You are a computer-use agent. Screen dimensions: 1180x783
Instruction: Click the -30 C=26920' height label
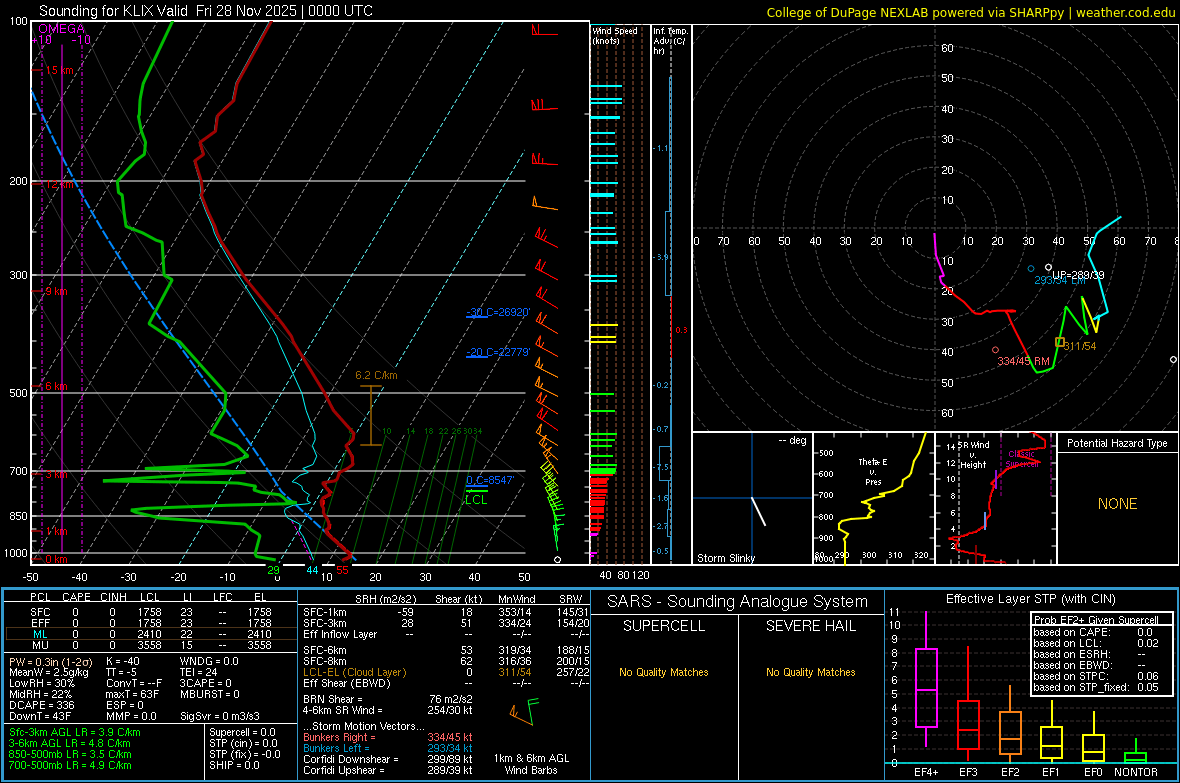[x=497, y=312]
